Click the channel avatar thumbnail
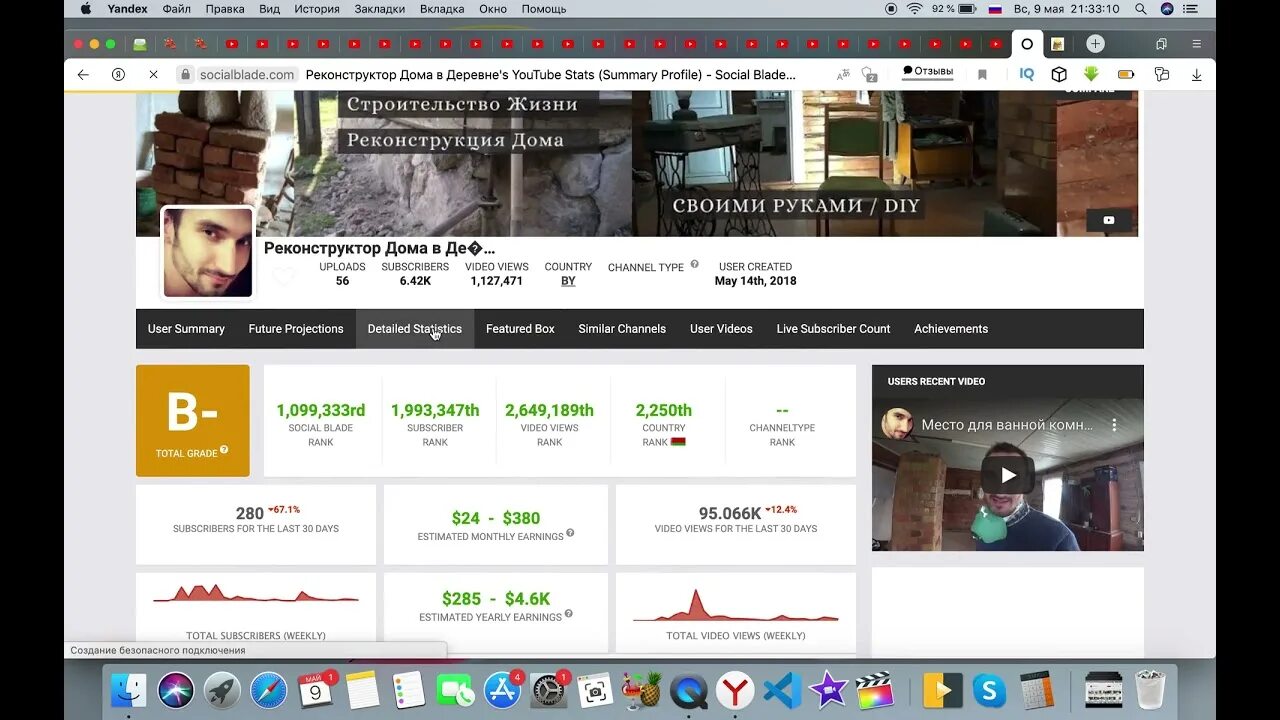 tap(208, 253)
